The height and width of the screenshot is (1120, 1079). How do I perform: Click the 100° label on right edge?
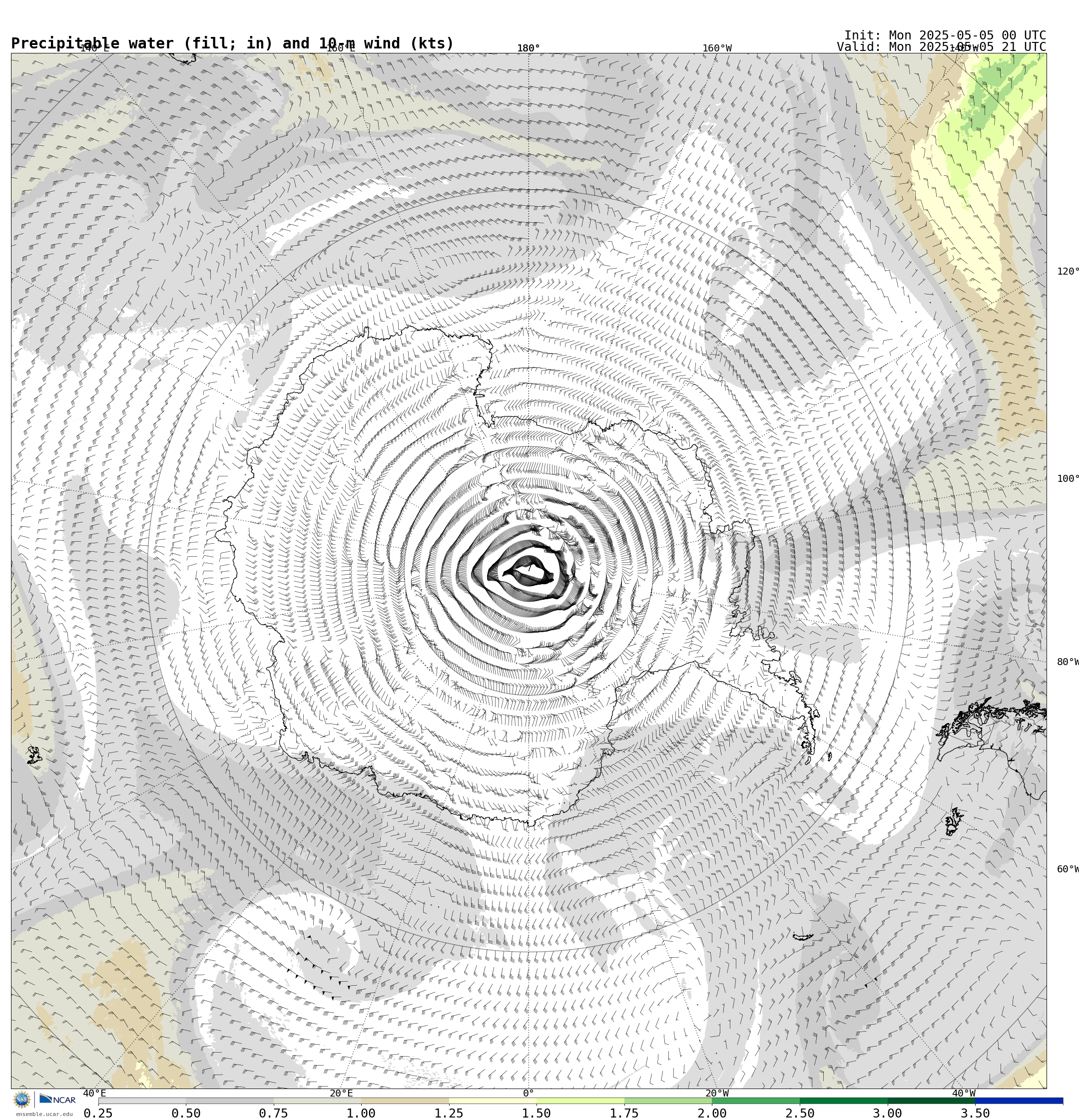point(1068,479)
